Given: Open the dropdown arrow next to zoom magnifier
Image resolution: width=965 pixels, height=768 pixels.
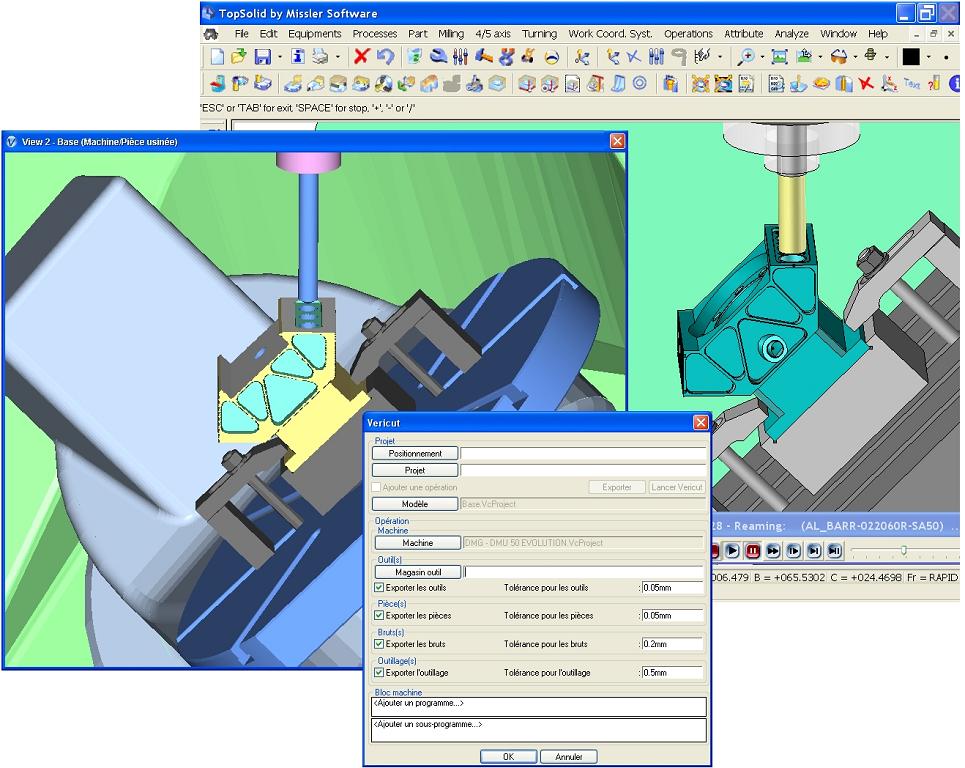Looking at the screenshot, I should click(x=762, y=57).
